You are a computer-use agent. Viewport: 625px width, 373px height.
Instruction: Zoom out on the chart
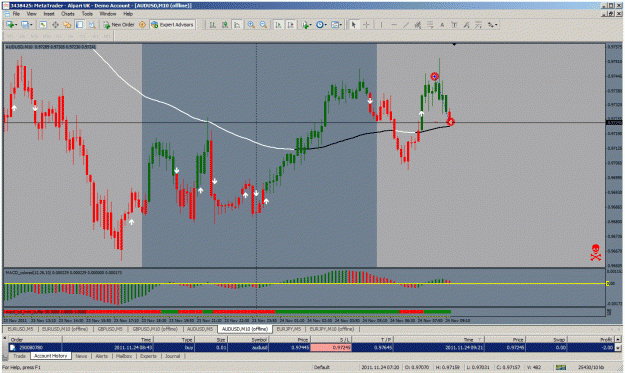click(x=263, y=25)
